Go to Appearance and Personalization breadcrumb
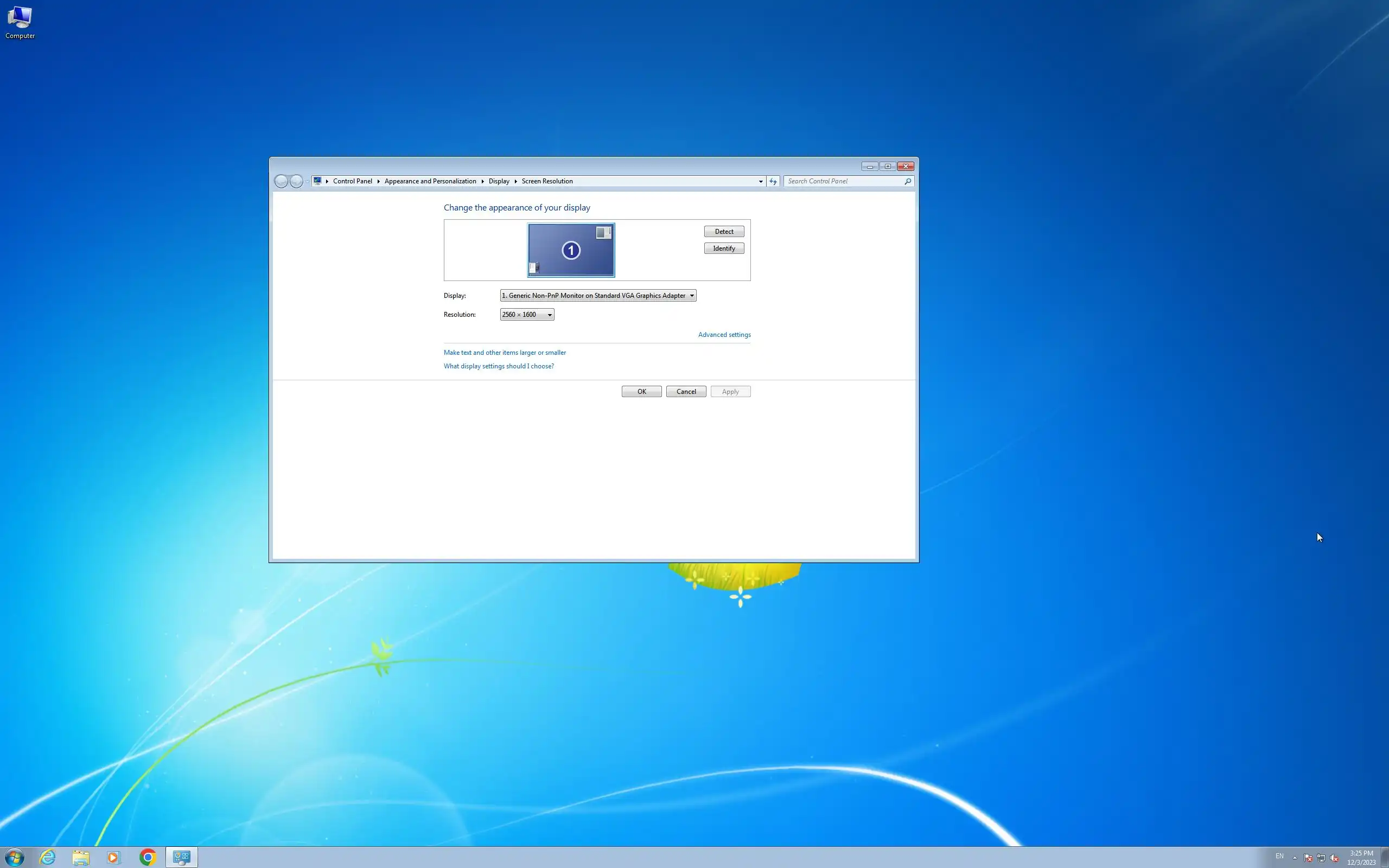The height and width of the screenshot is (868, 1389). [430, 181]
